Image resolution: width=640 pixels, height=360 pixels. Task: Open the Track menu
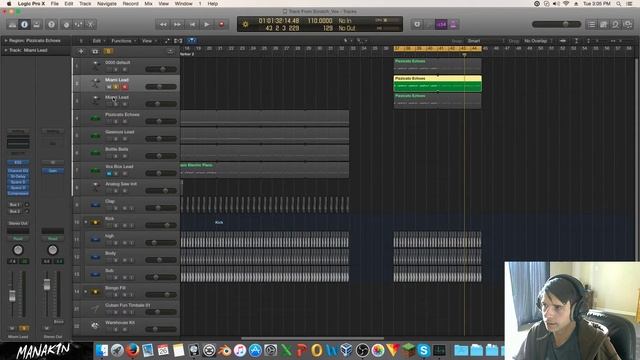[x=85, y=3]
